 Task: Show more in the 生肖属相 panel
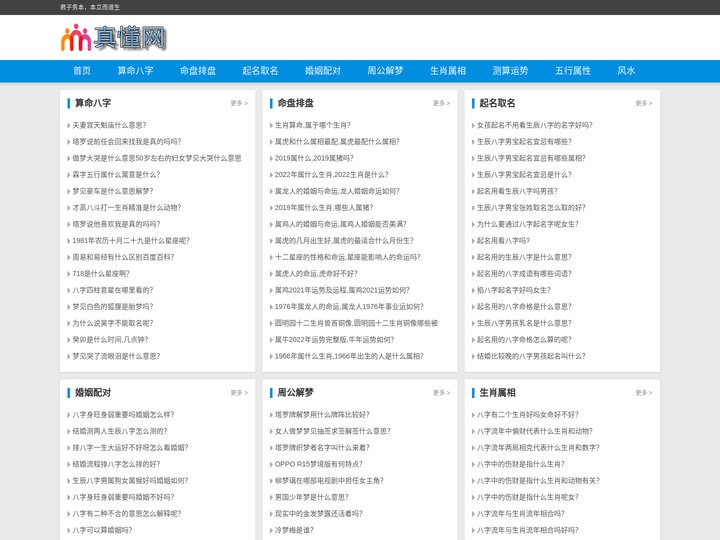[x=644, y=393]
